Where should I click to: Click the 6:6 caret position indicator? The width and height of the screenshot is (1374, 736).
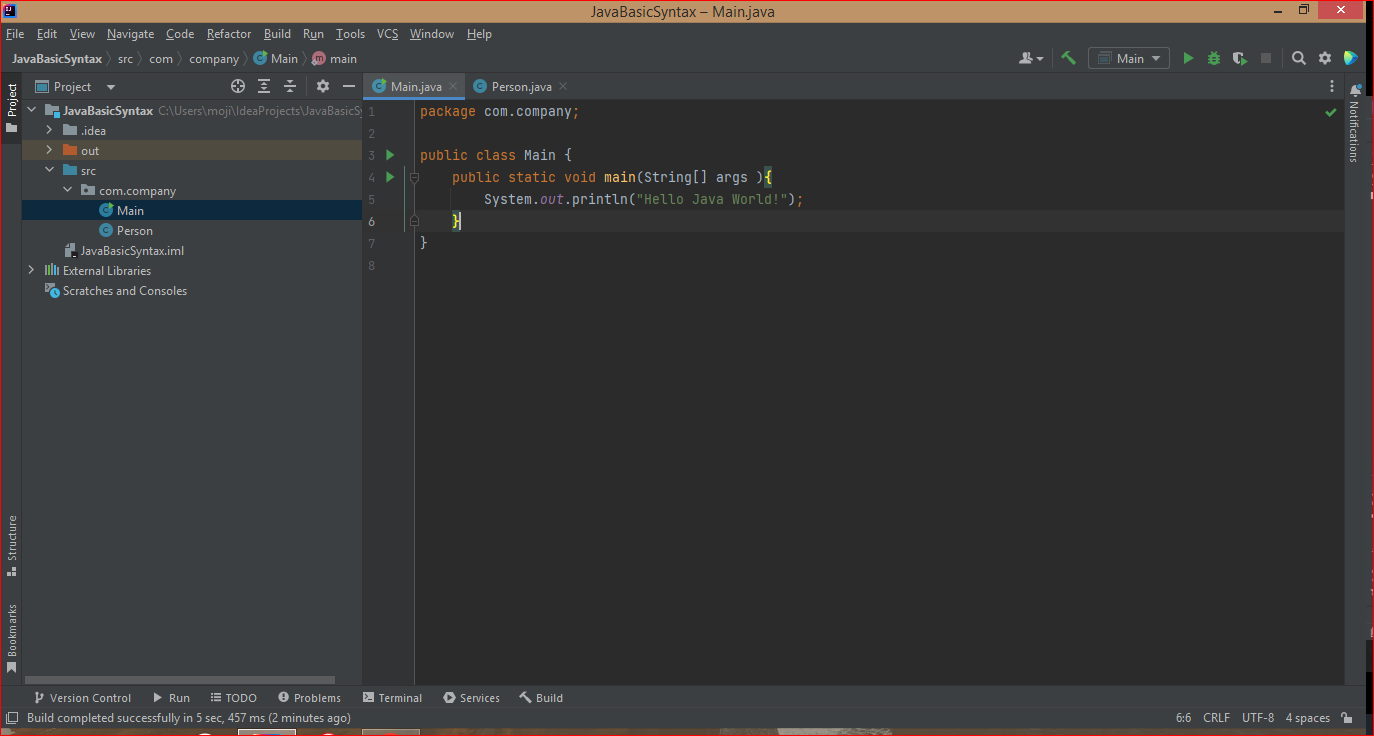[1183, 718]
